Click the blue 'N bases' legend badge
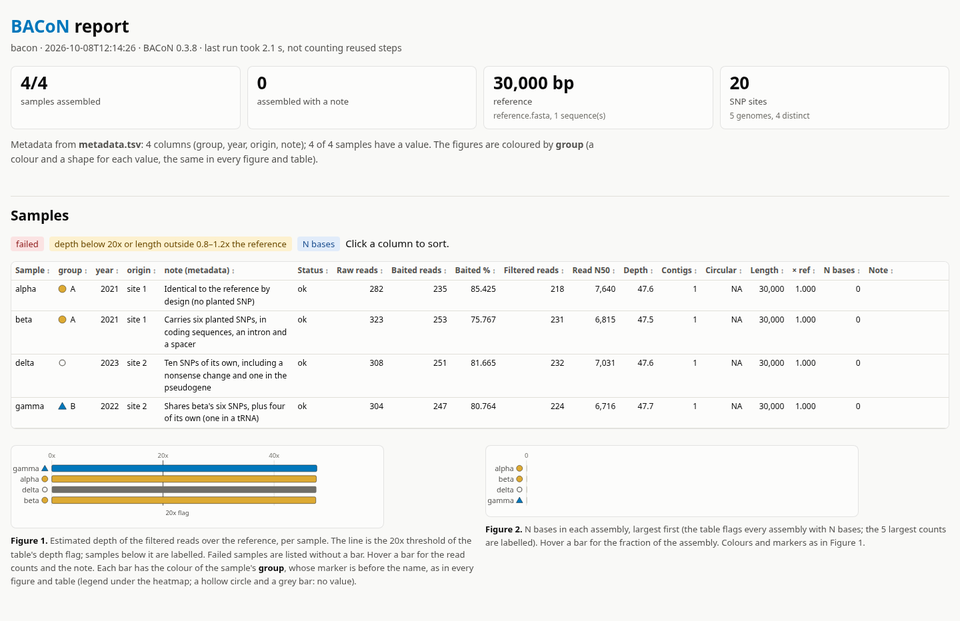Image resolution: width=960 pixels, height=621 pixels. pos(318,244)
